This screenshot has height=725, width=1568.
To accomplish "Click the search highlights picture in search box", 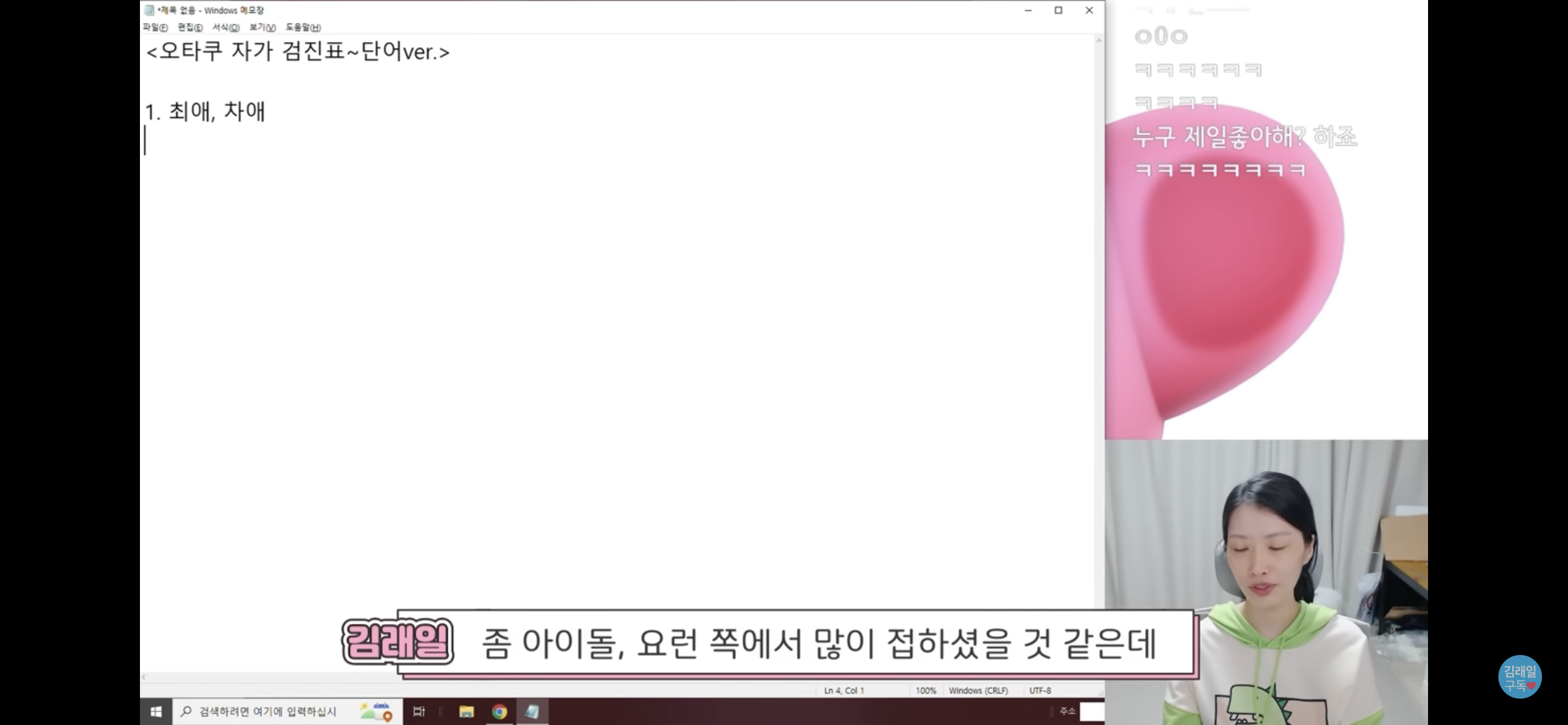I will pos(376,711).
